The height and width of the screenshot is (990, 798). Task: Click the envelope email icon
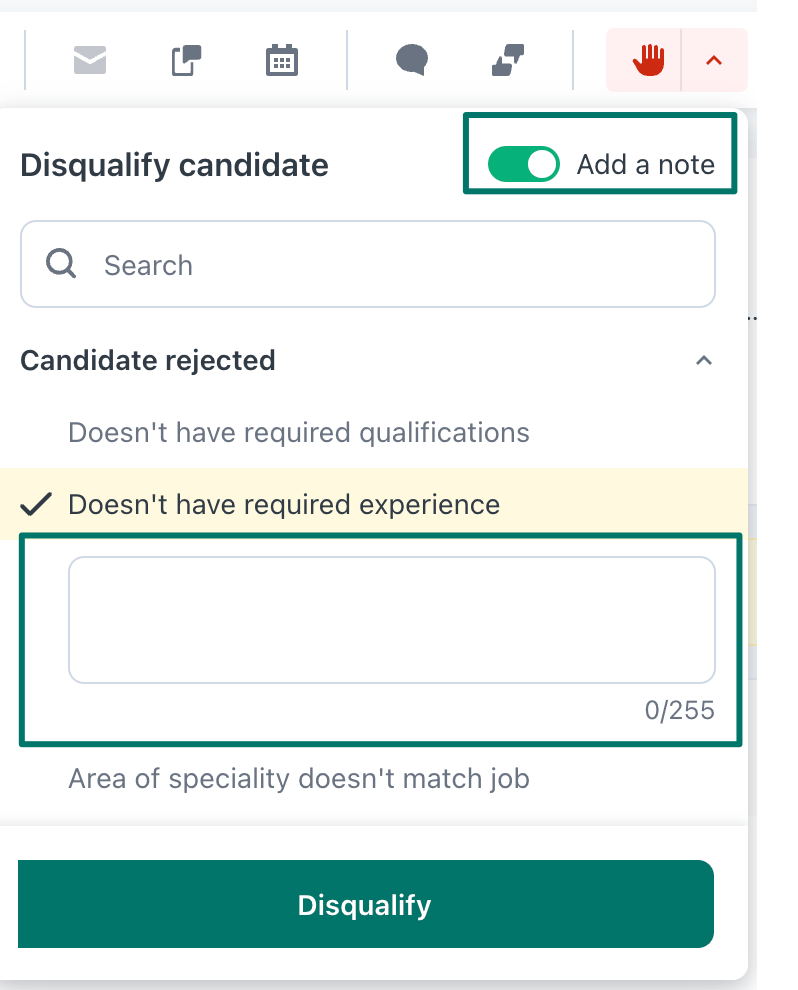pos(90,61)
